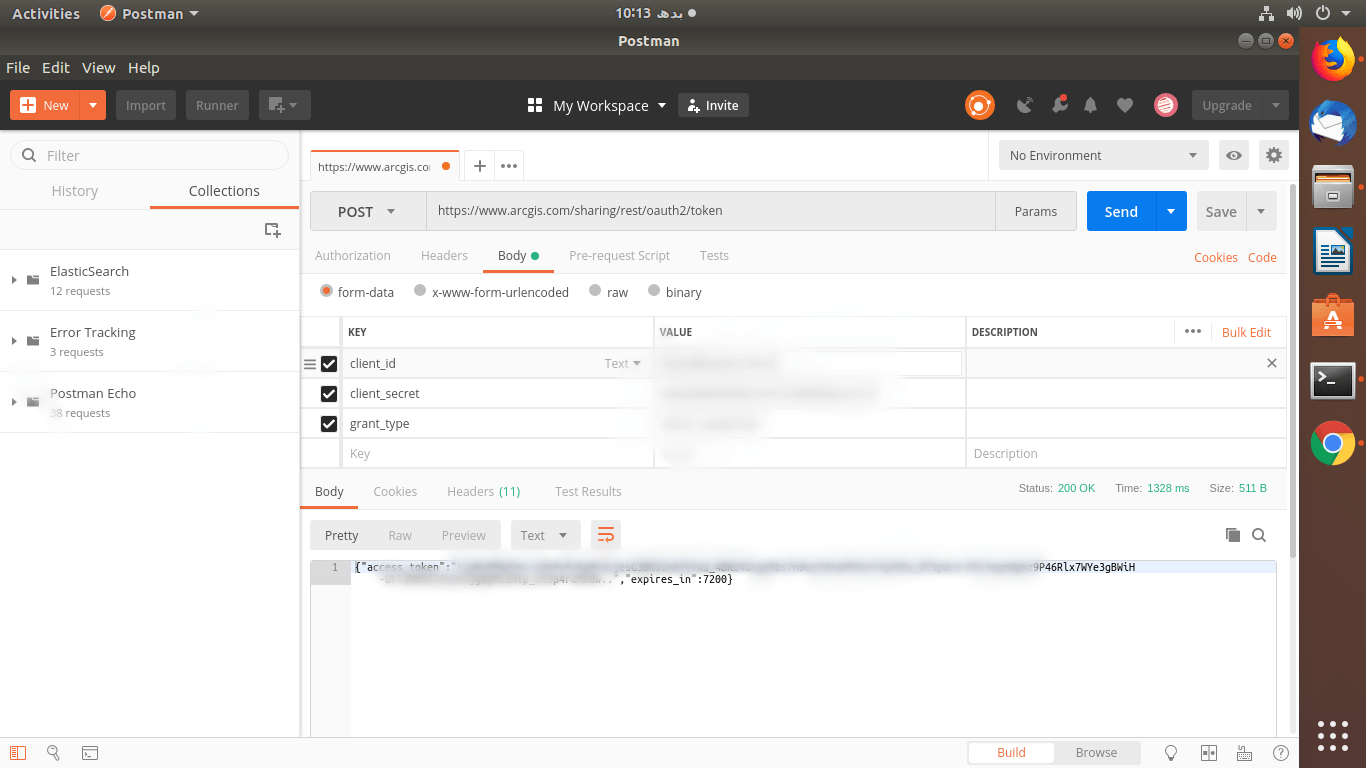Image resolution: width=1366 pixels, height=768 pixels.
Task: Copy response to clipboard icon
Action: coord(1232,535)
